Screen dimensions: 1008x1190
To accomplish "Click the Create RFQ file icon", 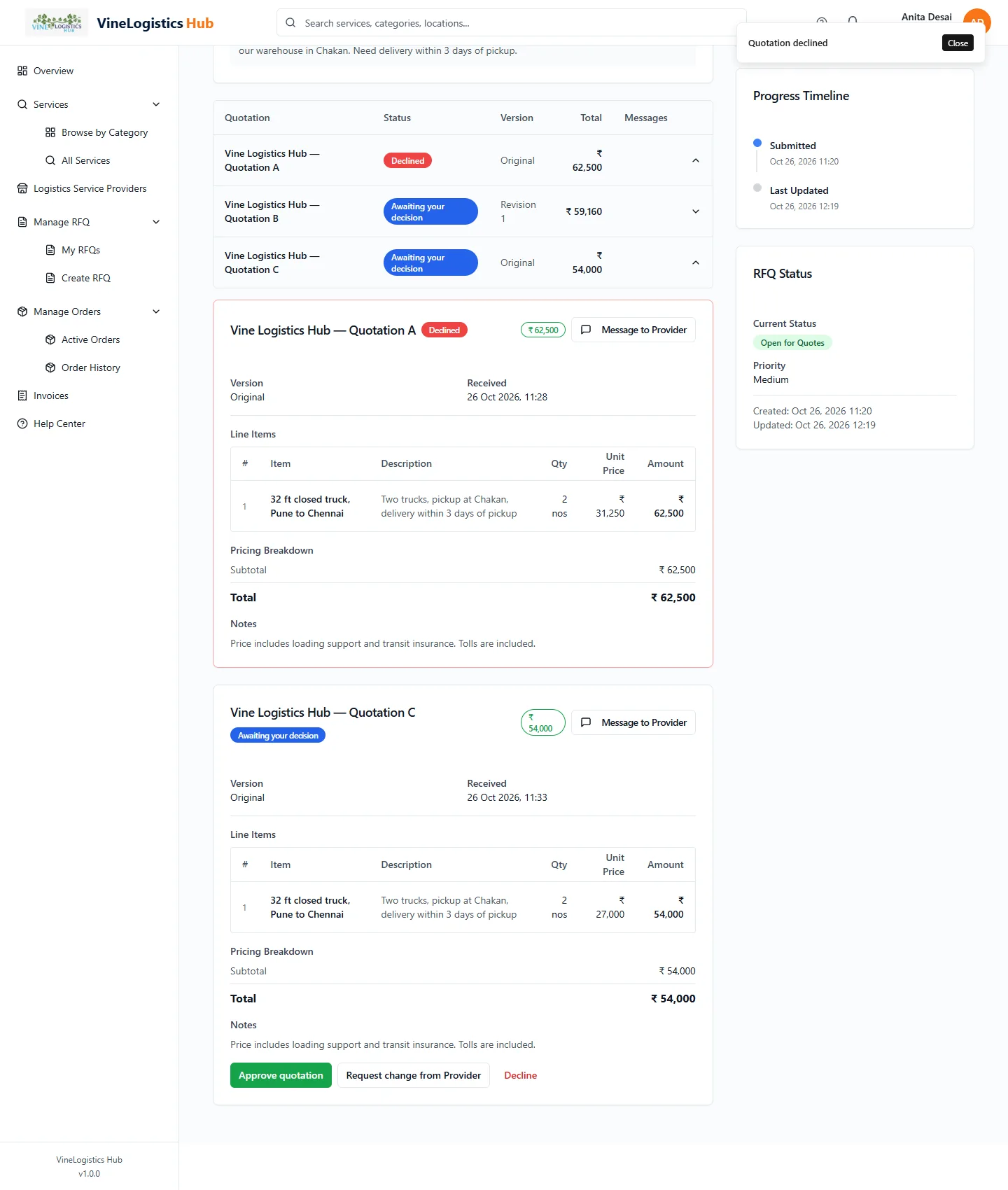I will [x=50, y=278].
